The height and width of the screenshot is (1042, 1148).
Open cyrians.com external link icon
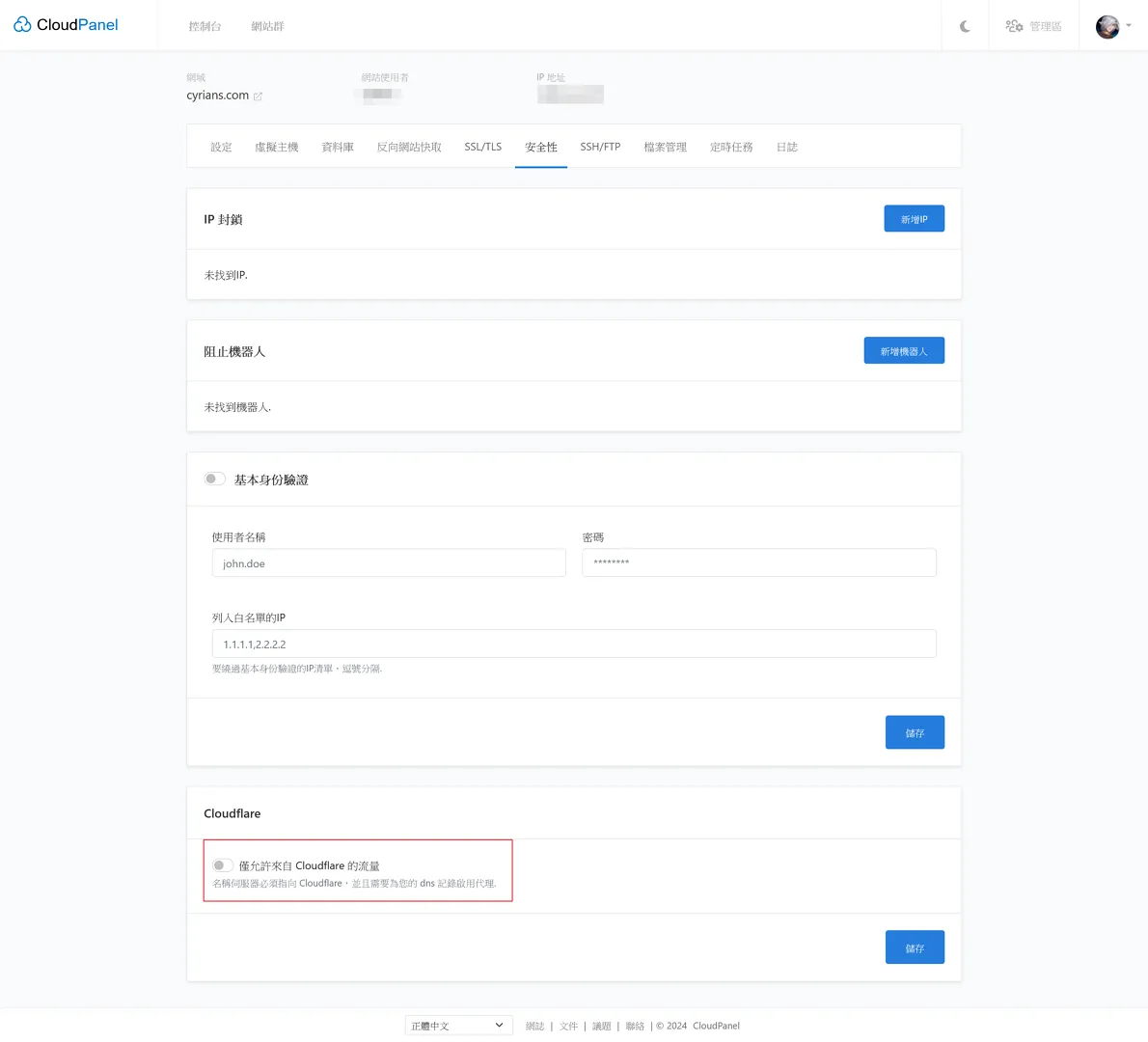coord(258,96)
